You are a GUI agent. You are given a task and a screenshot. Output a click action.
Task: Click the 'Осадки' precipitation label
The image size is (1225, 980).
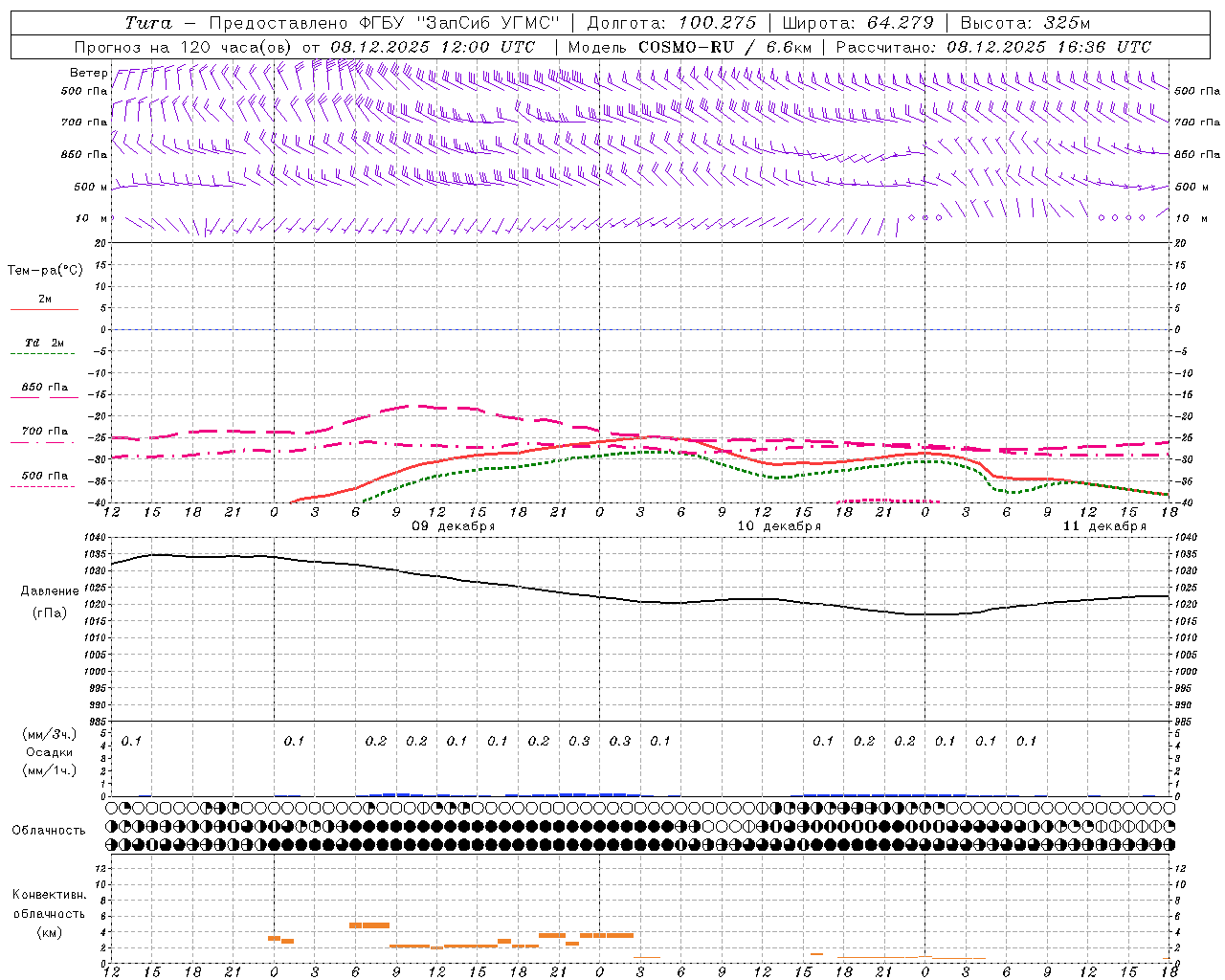(49, 752)
